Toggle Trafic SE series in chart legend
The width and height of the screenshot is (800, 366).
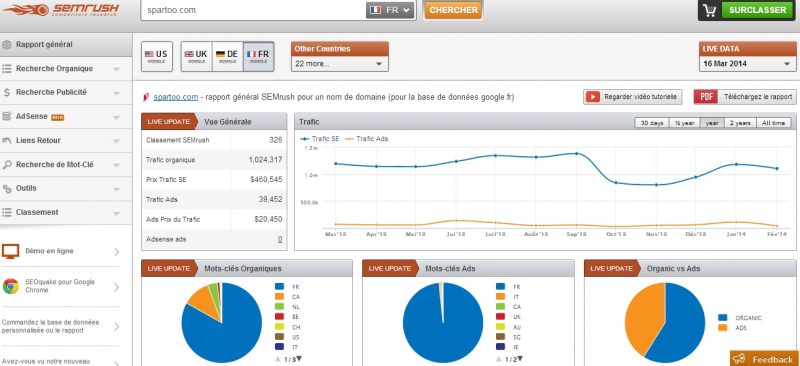pyautogui.click(x=319, y=138)
